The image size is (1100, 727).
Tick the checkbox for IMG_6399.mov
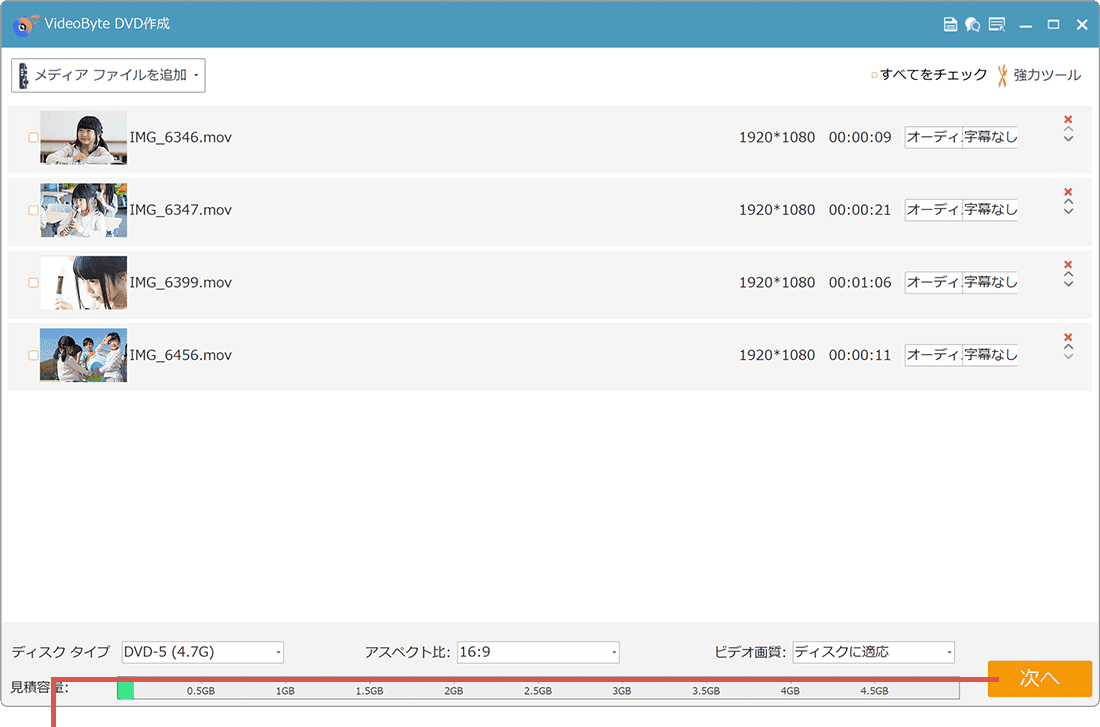[33, 283]
